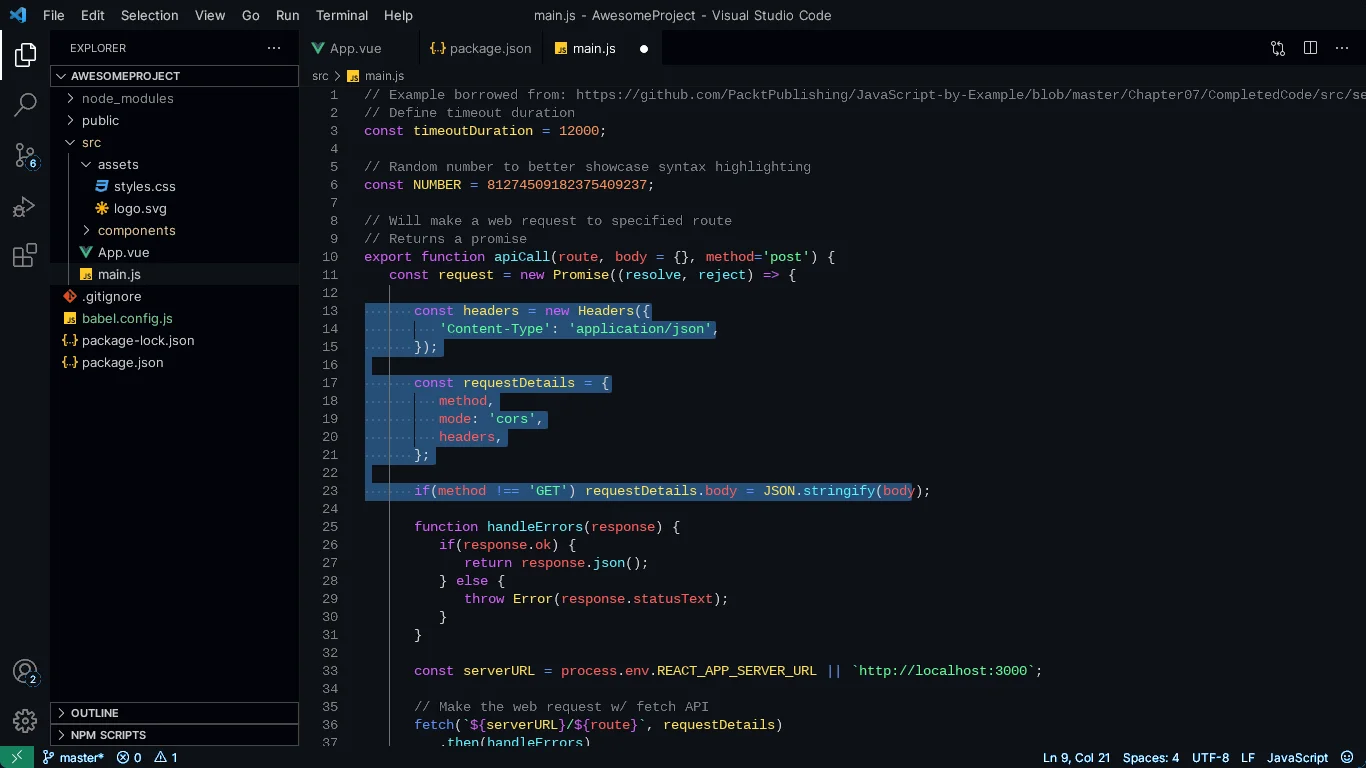
Task: Open package-lock.json file
Action: pos(175,340)
